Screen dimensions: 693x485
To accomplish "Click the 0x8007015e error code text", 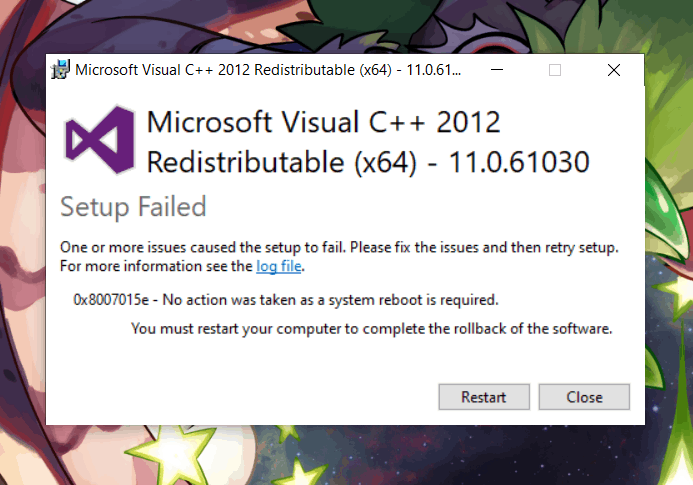I will pyautogui.click(x=111, y=300).
